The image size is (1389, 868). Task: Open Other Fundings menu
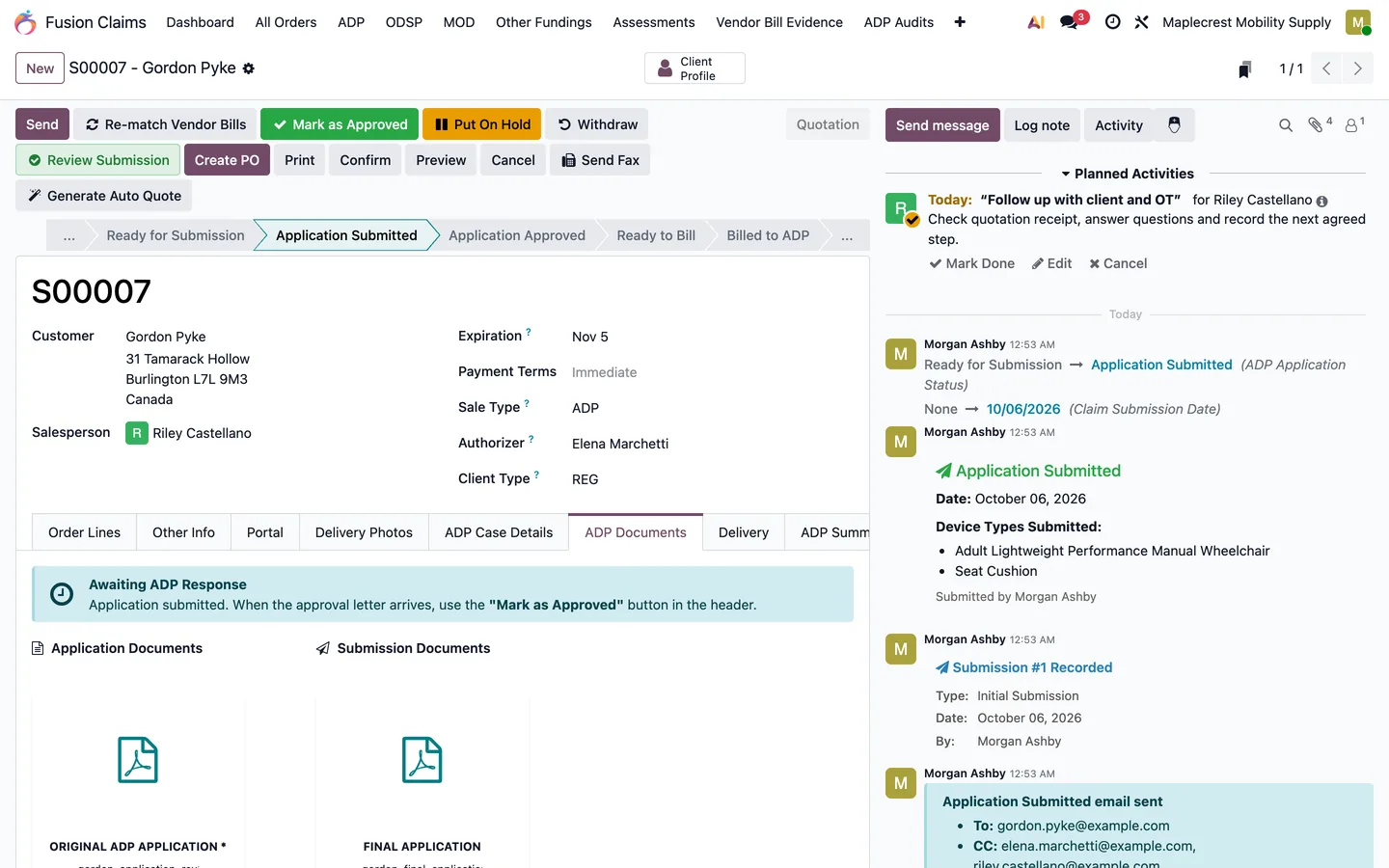click(x=544, y=22)
